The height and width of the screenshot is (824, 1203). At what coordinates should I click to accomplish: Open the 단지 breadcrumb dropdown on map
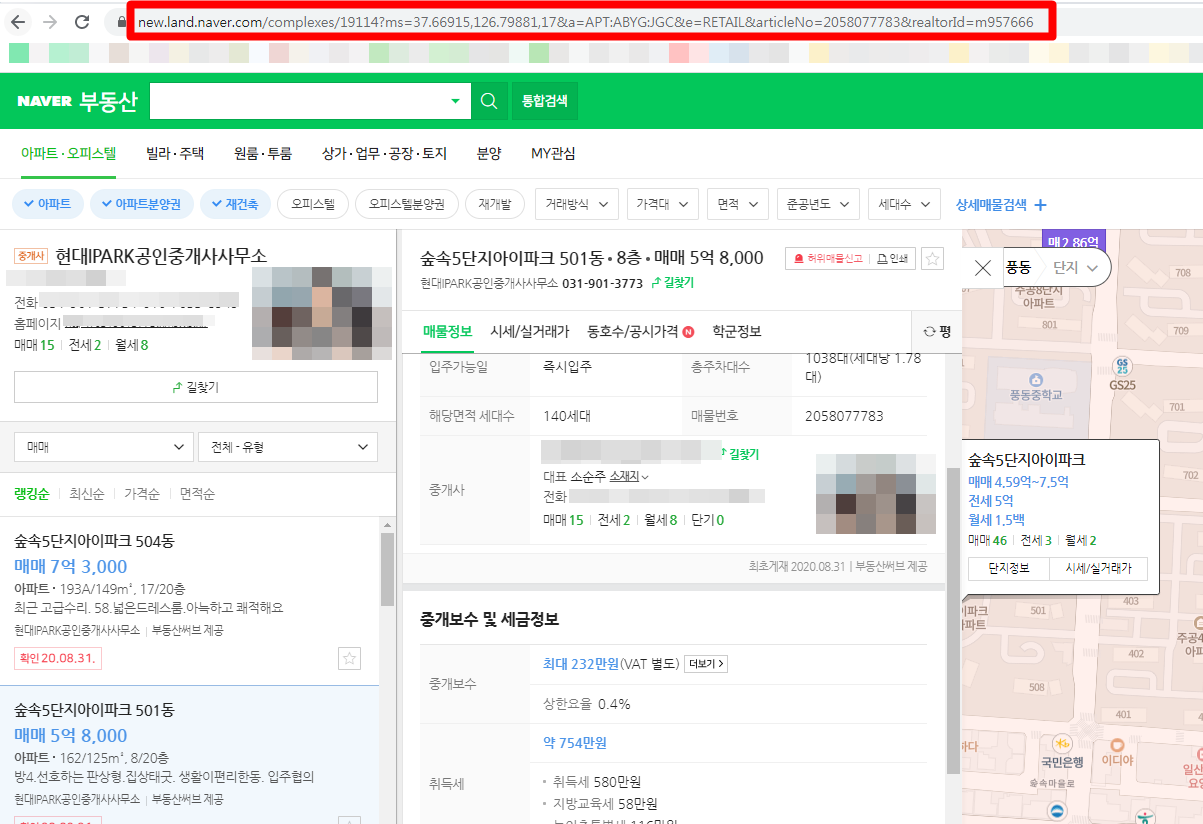1076,268
